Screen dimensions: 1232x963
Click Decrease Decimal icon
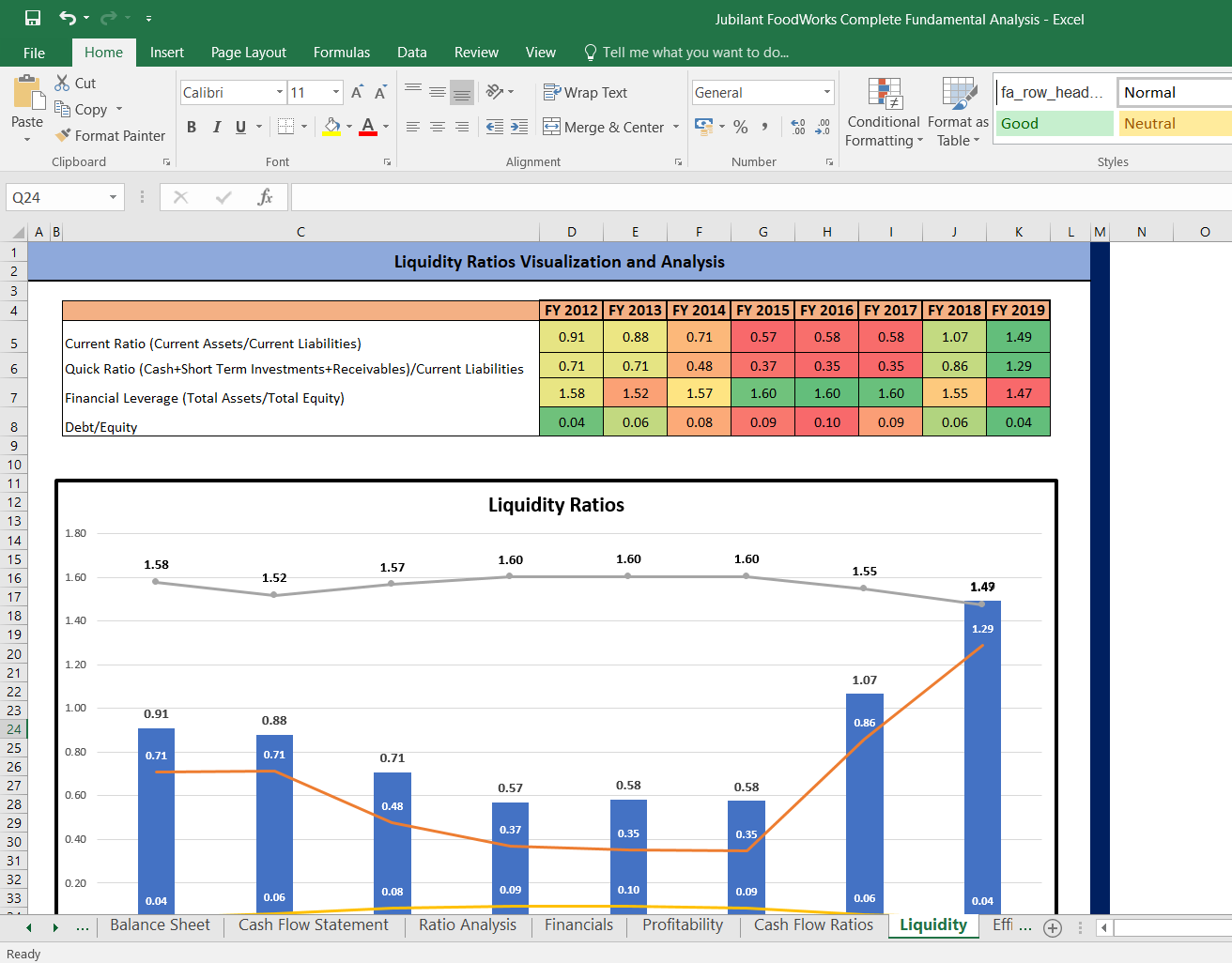click(823, 127)
